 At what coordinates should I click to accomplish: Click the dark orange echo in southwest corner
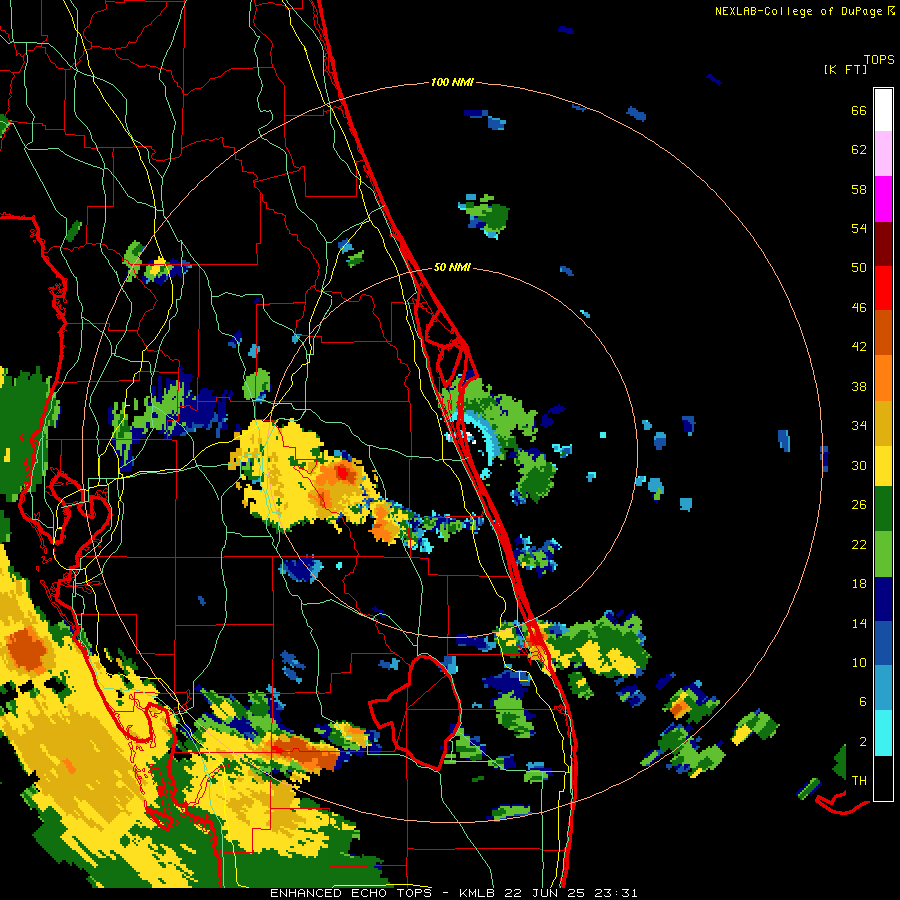point(25,649)
